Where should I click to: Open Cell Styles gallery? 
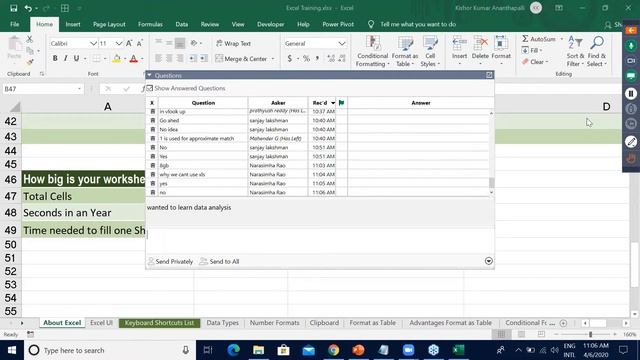click(x=430, y=51)
